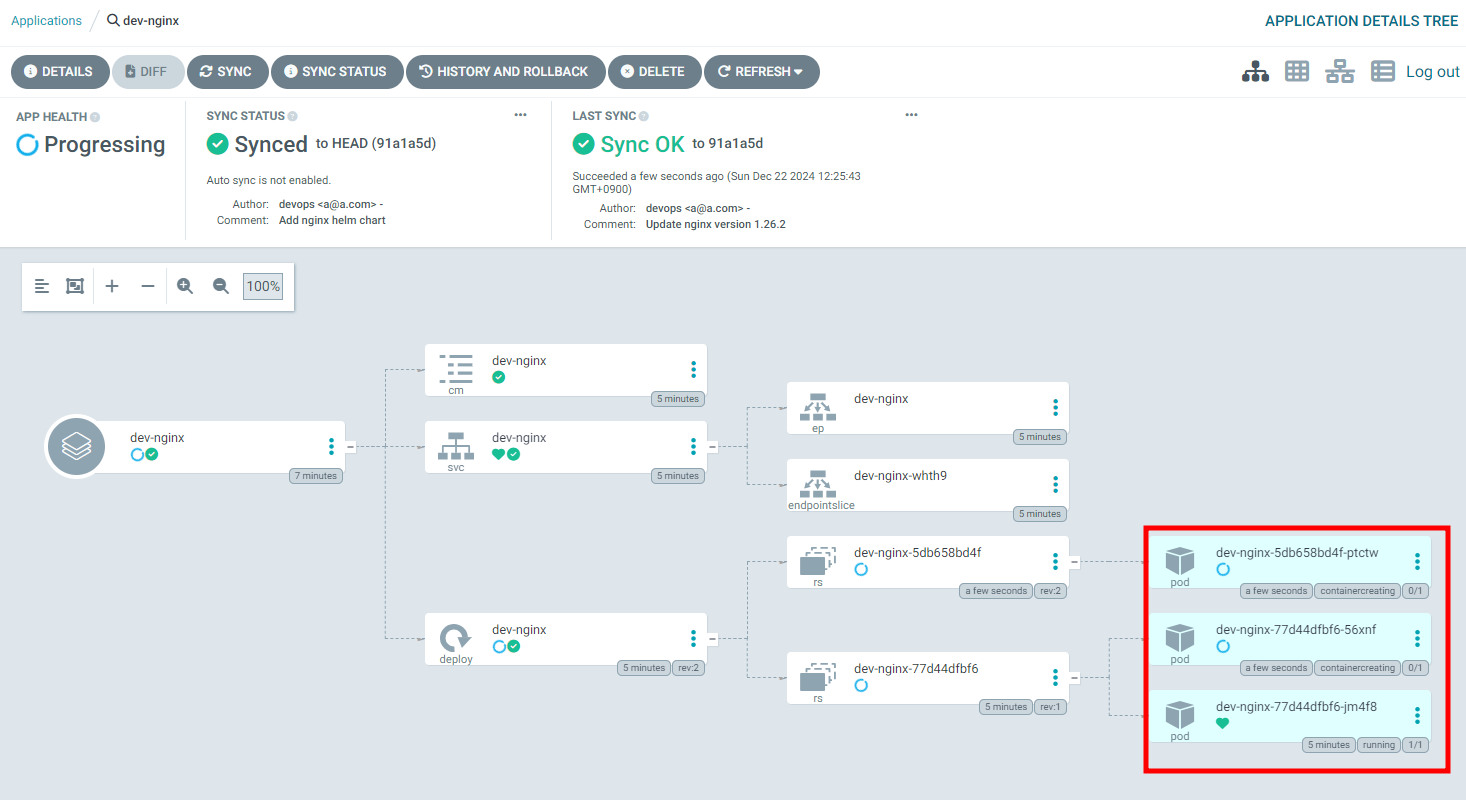Image resolution: width=1466 pixels, height=800 pixels.
Task: Open the kebab menu of the ep dev-nginx node
Action: click(1055, 407)
